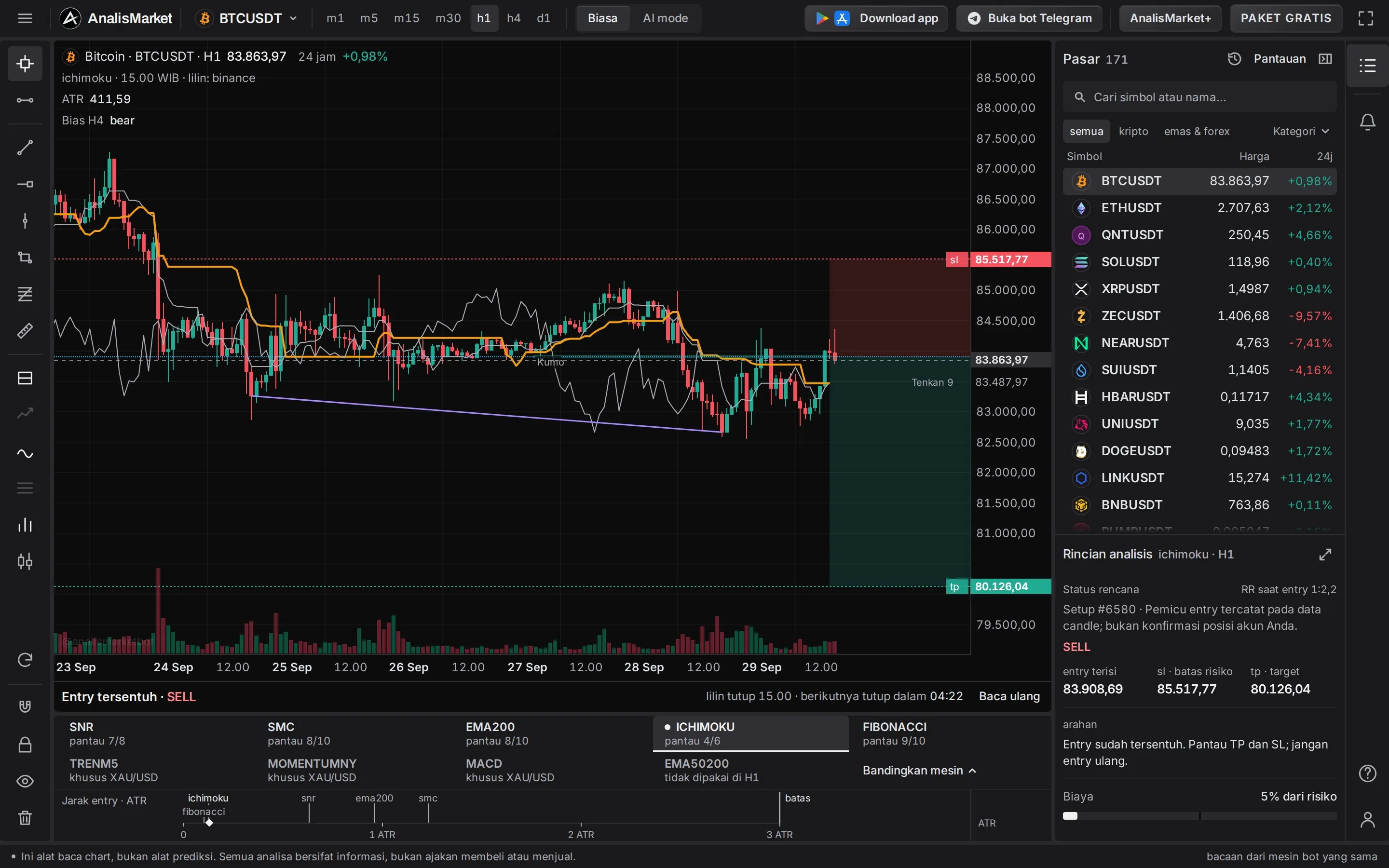Select the trend line drawing tool

25,148
